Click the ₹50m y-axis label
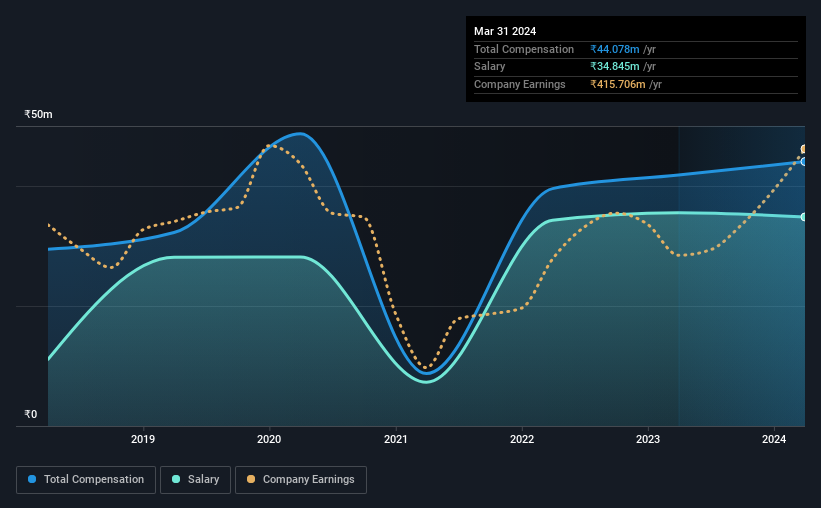 pyautogui.click(x=38, y=114)
